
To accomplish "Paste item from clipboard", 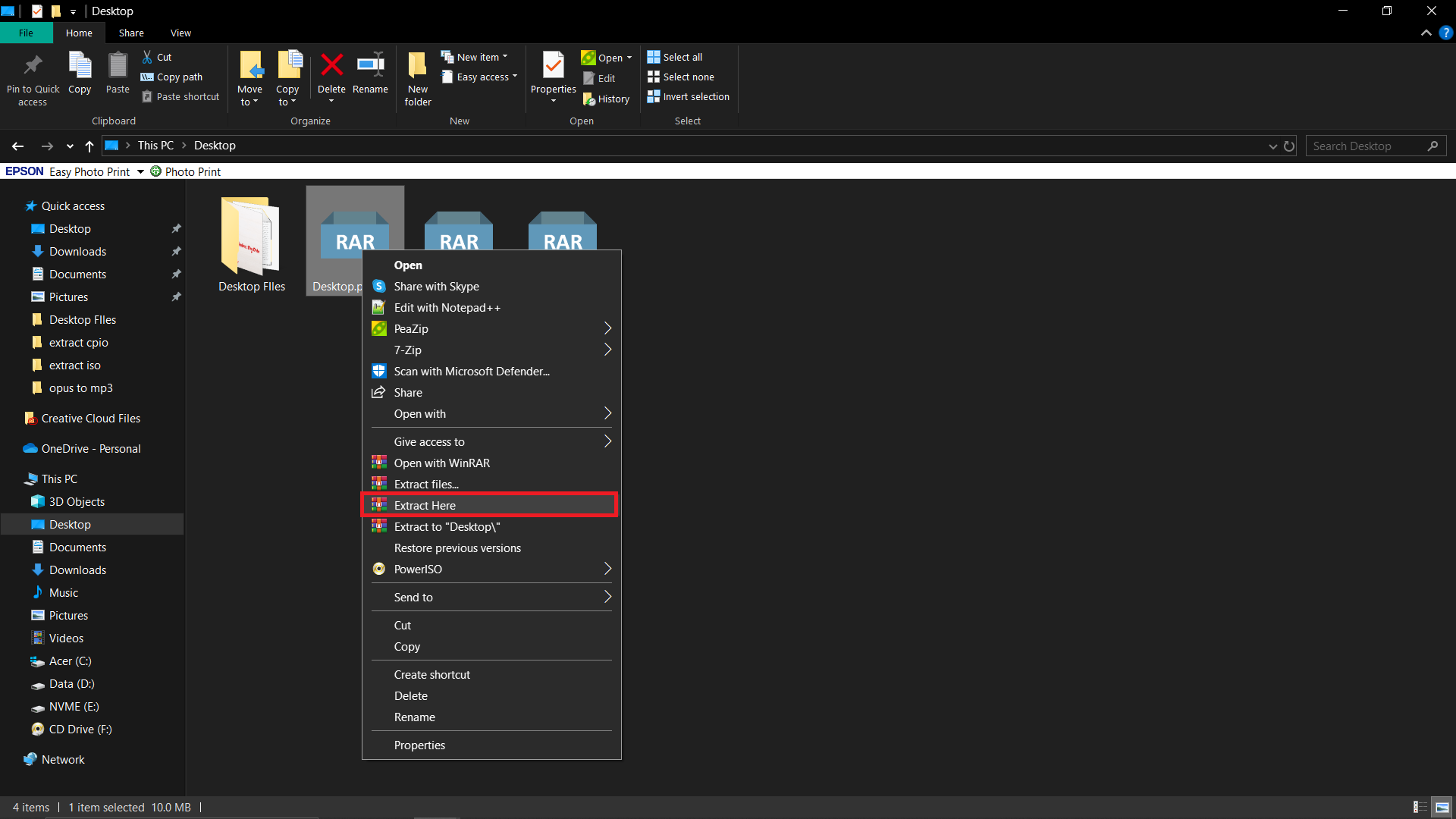I will (x=118, y=76).
